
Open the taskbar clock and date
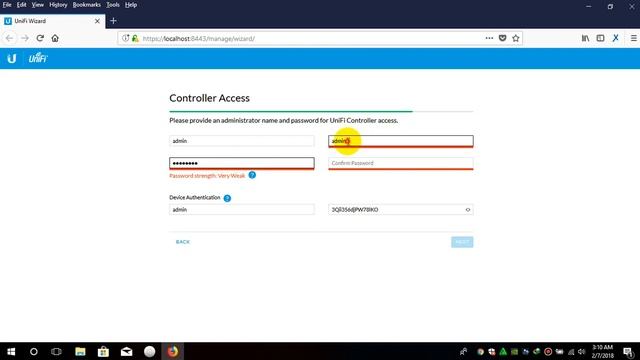tap(602, 351)
